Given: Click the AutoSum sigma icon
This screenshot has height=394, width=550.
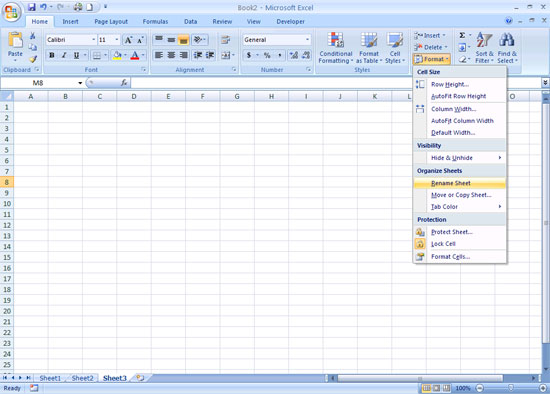Looking at the screenshot, I should 462,35.
